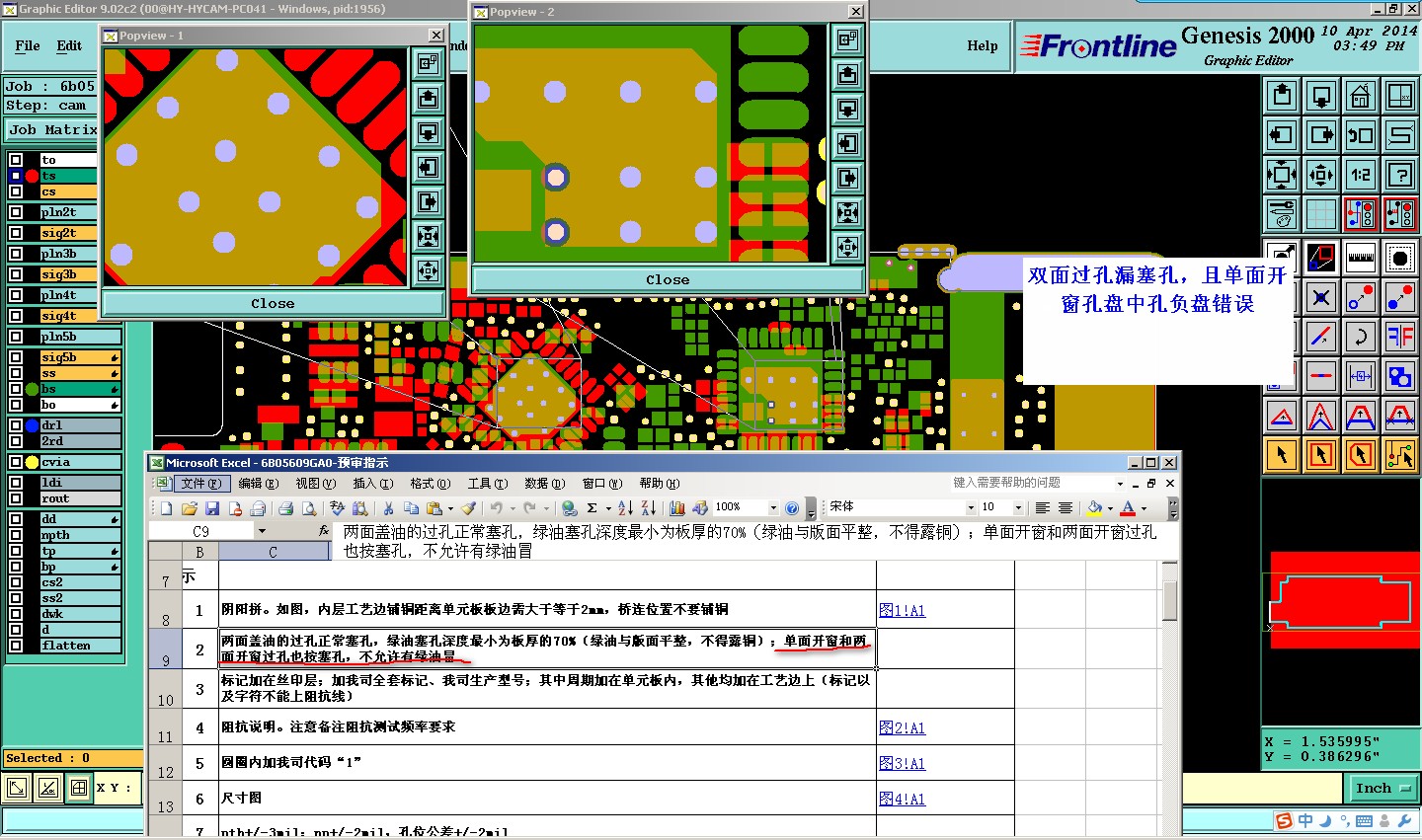Open Excel 文件(F) menu
This screenshot has width=1422, height=840.
click(200, 484)
